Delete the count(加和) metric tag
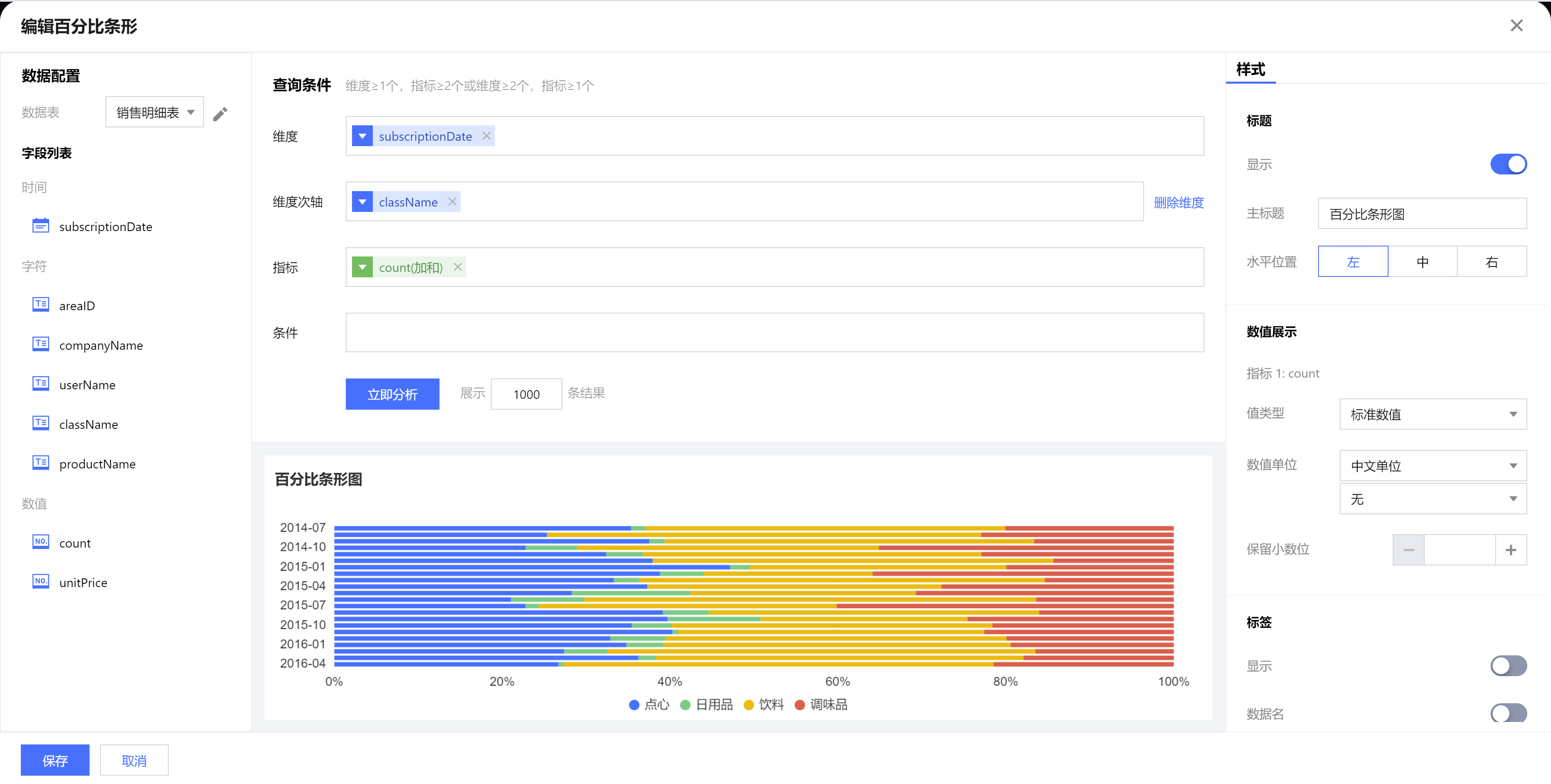This screenshot has height=784, width=1551. (x=457, y=267)
